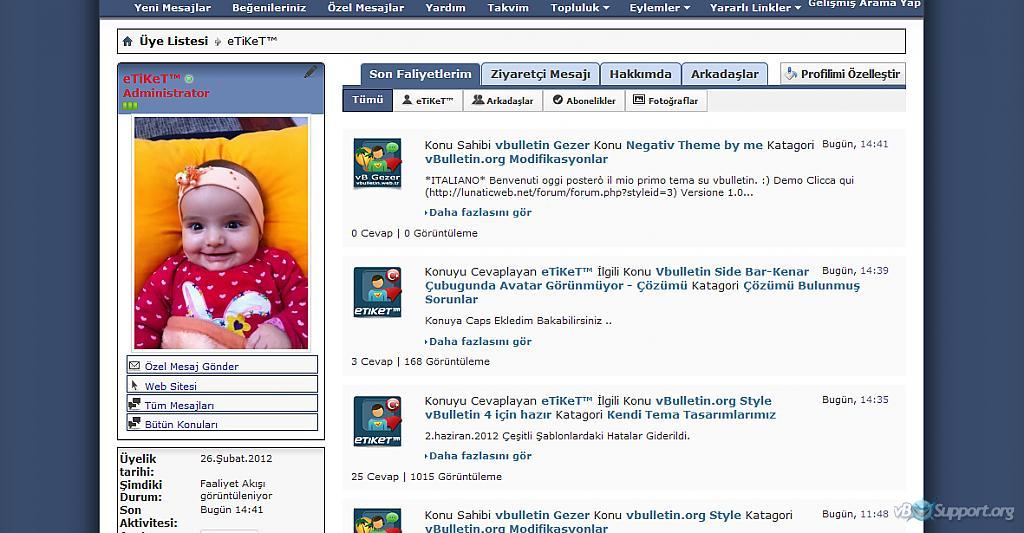
Task: Open first vBulletin.org Modifikasyonlar category link
Action: (x=517, y=159)
